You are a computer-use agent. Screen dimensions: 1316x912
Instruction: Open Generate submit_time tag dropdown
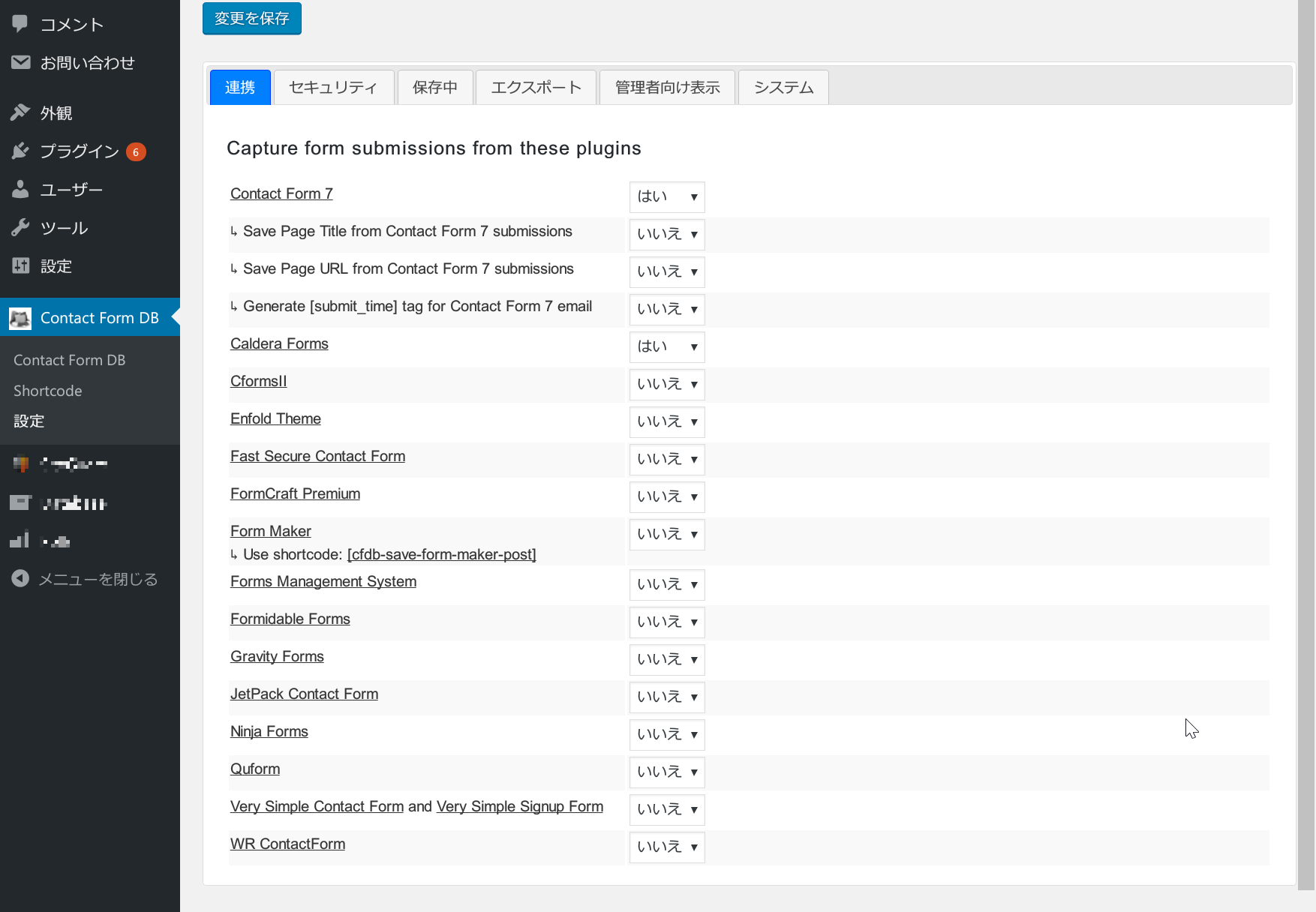[x=667, y=309]
